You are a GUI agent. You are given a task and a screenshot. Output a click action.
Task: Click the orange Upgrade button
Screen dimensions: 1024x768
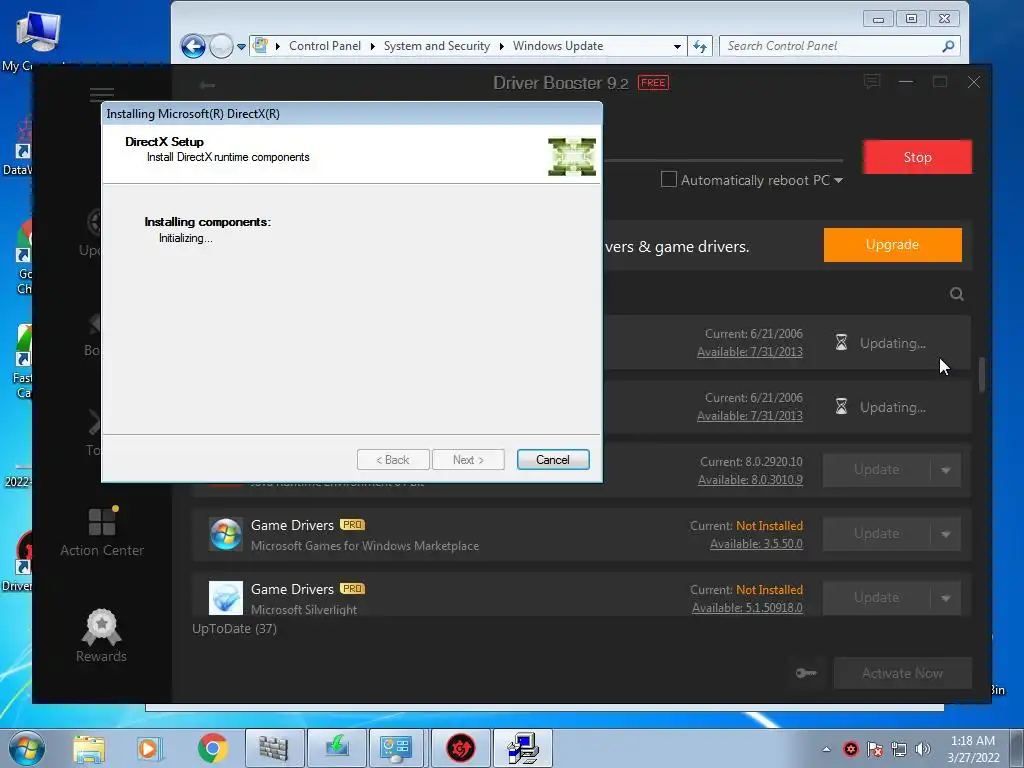892,245
